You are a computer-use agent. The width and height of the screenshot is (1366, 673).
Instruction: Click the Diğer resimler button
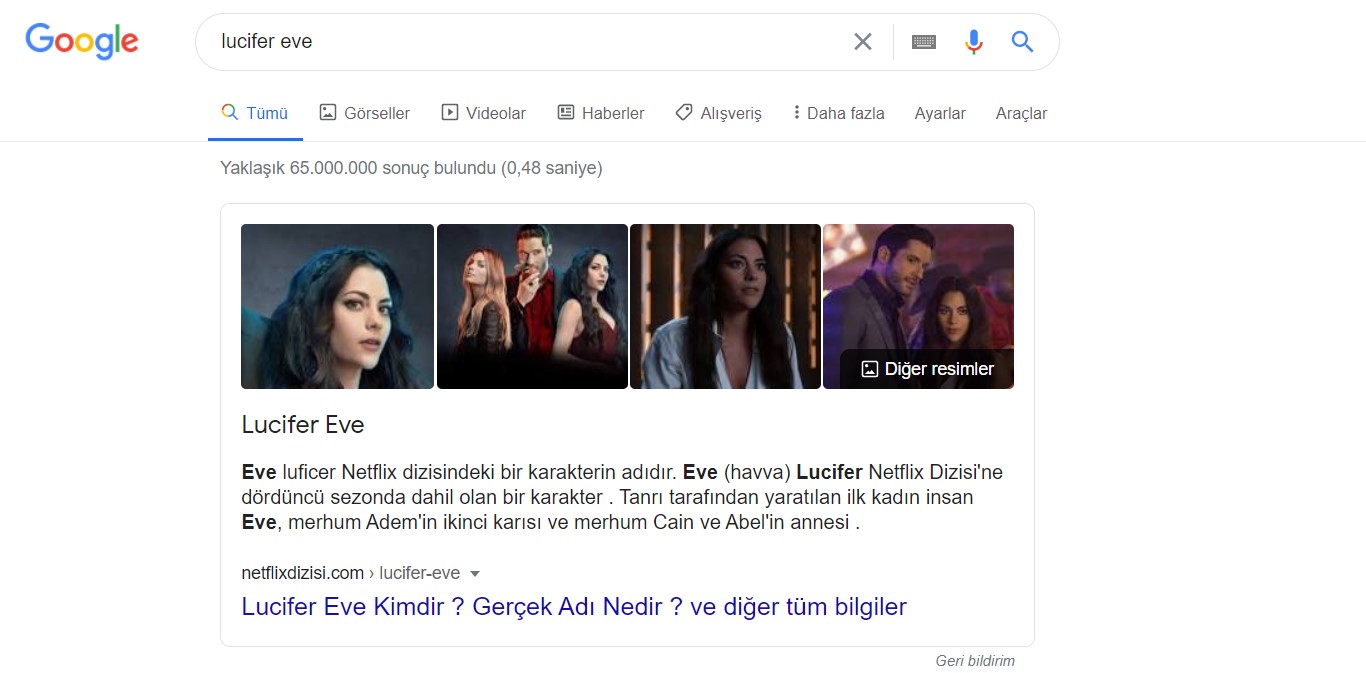[x=927, y=369]
